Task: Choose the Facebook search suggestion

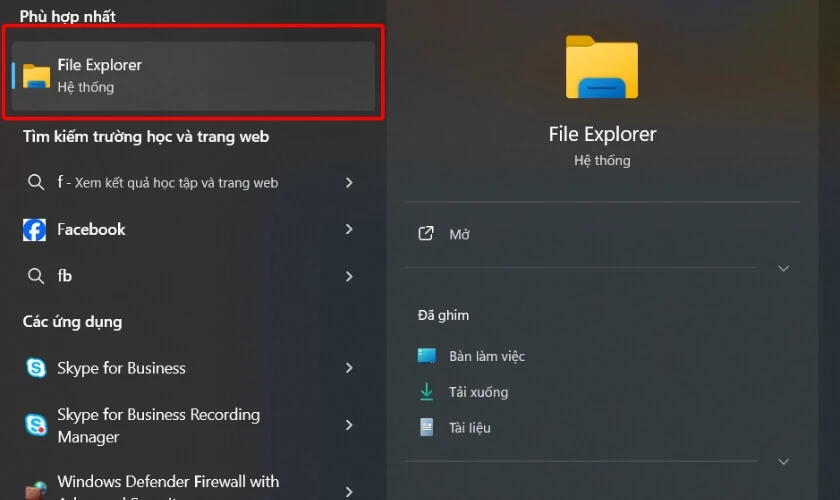Action: point(91,229)
